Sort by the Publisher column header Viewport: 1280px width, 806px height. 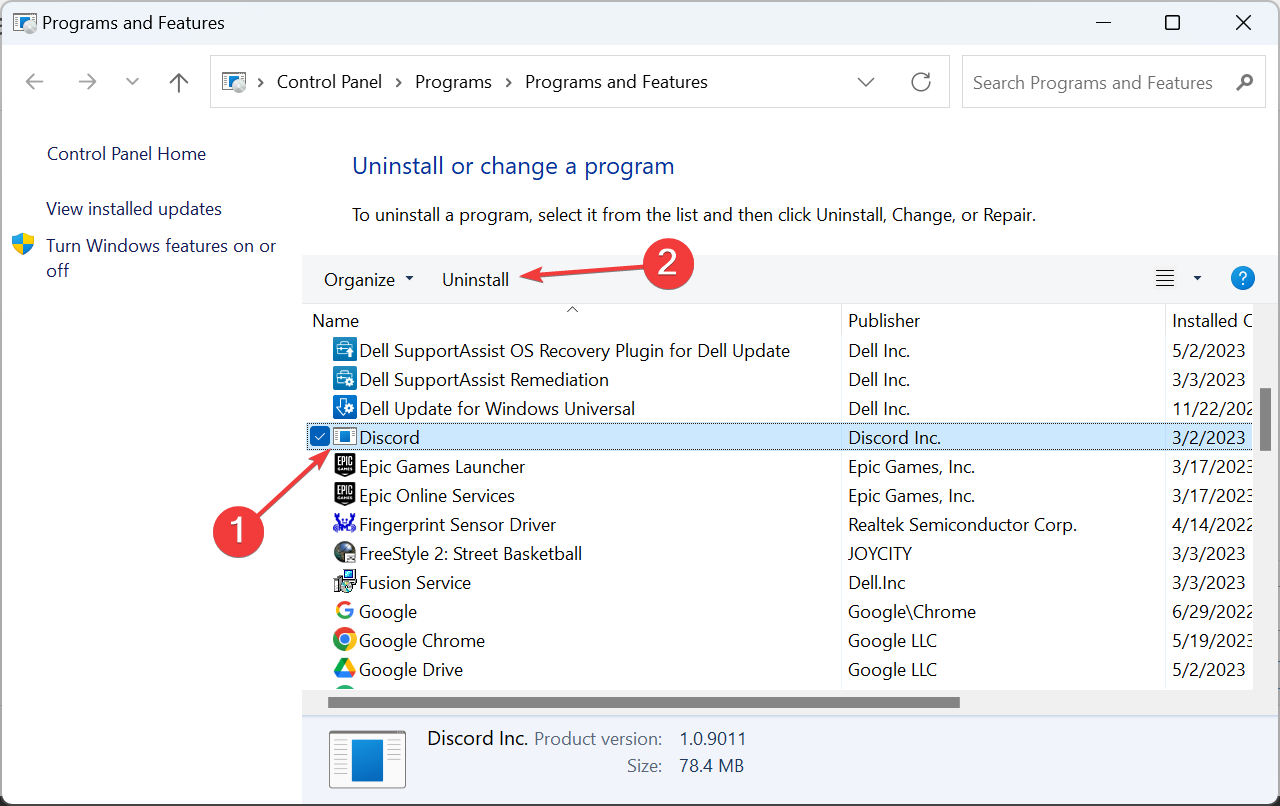pos(1003,320)
